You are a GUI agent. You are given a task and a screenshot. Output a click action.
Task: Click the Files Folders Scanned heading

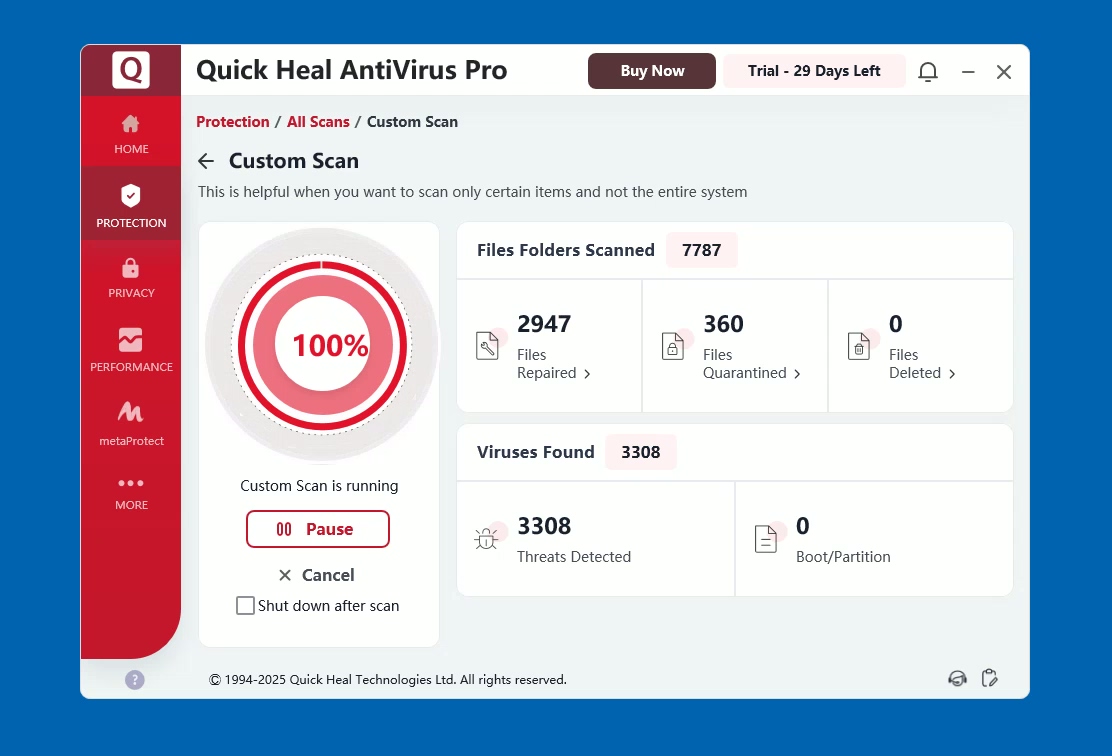[566, 250]
